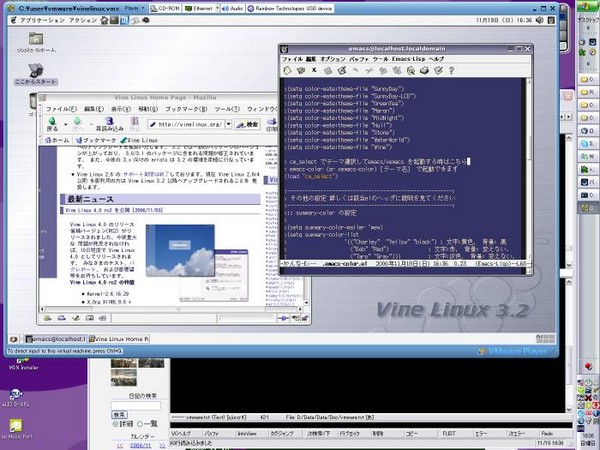Click the undo arrow icon in Emacs toolbar

(x=355, y=70)
